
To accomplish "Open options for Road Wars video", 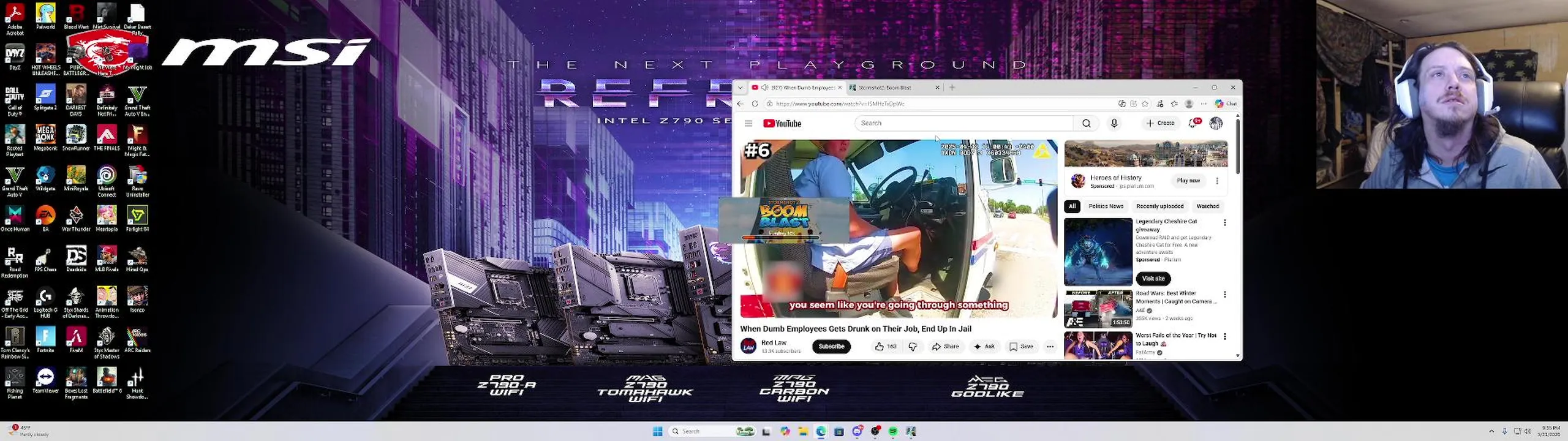I will [1224, 295].
